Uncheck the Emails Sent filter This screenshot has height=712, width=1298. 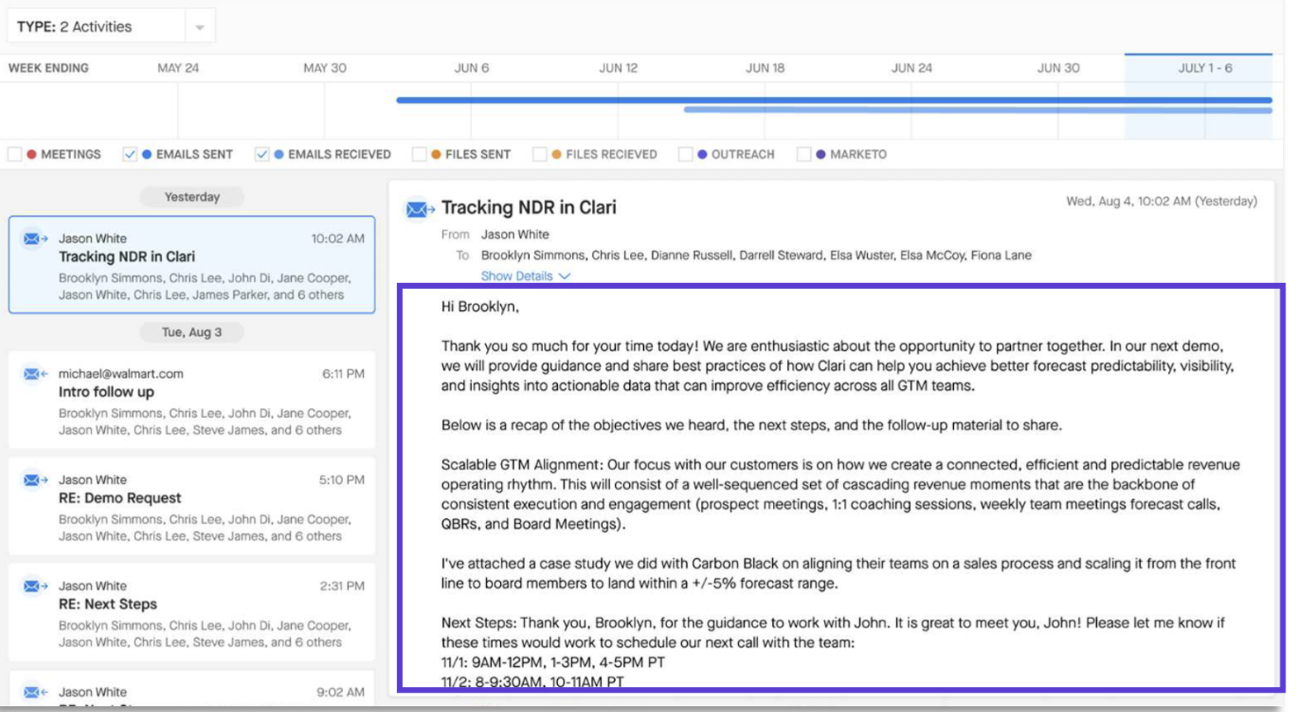130,155
